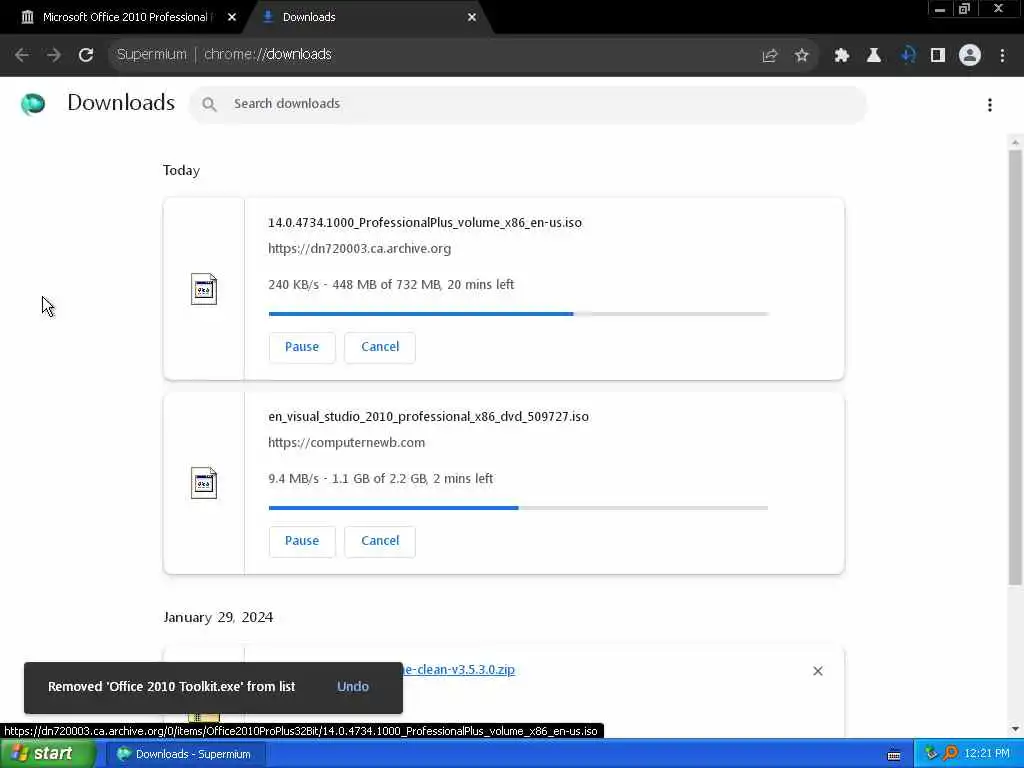Screen dimensions: 1024x768
Task: Open the Windows start button
Action: pyautogui.click(x=47, y=754)
